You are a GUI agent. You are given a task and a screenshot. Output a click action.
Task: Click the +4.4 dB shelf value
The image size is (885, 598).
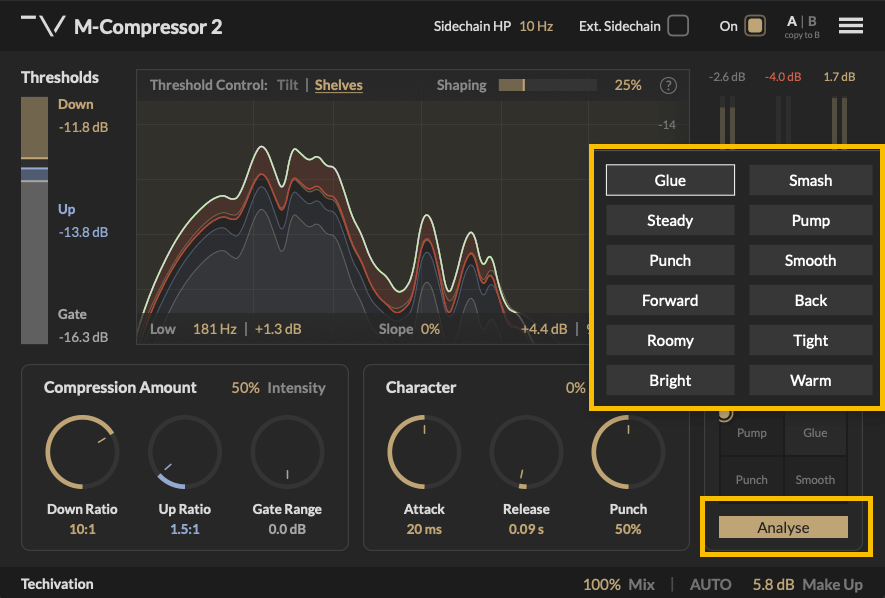point(544,329)
